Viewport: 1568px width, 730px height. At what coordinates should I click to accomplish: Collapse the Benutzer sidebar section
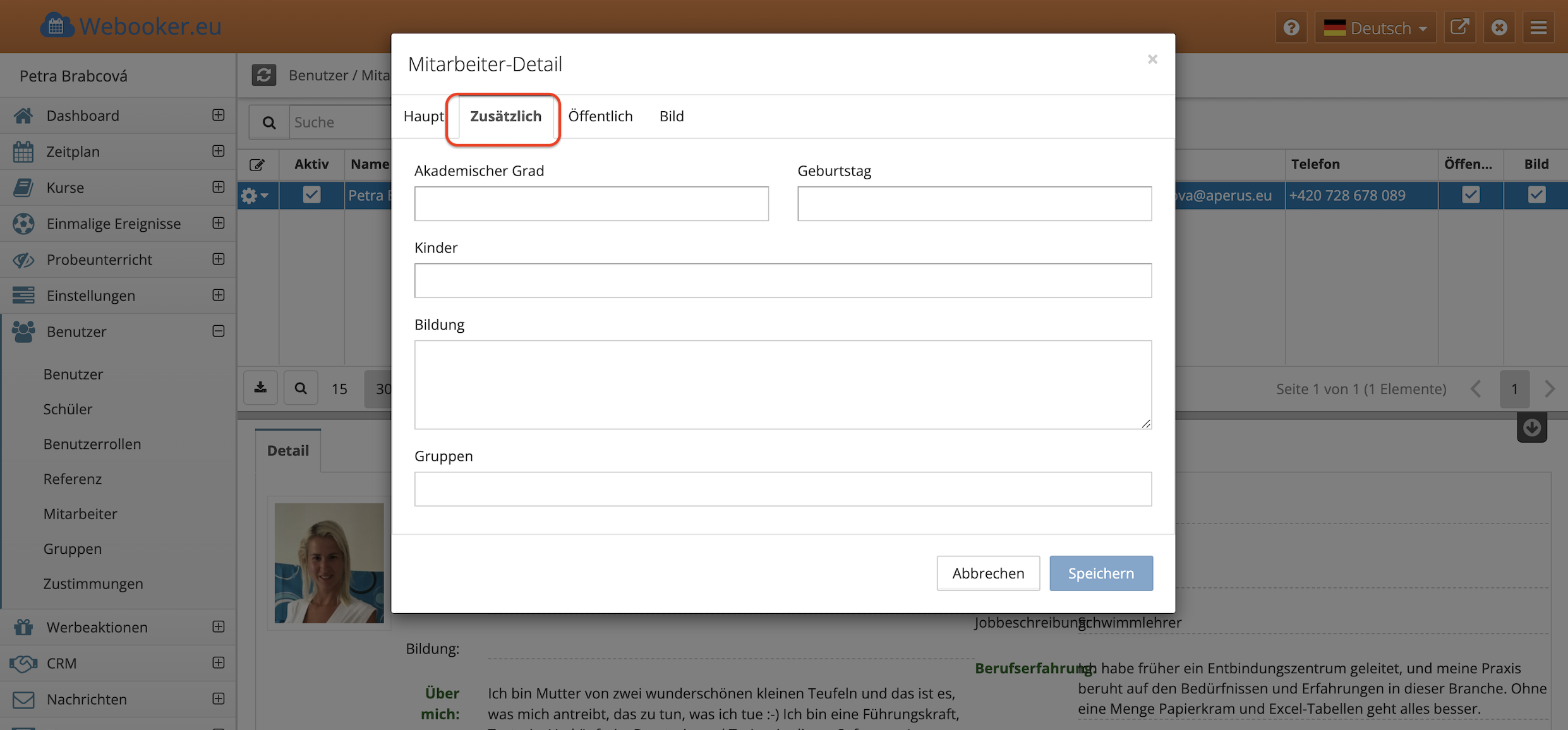[219, 332]
